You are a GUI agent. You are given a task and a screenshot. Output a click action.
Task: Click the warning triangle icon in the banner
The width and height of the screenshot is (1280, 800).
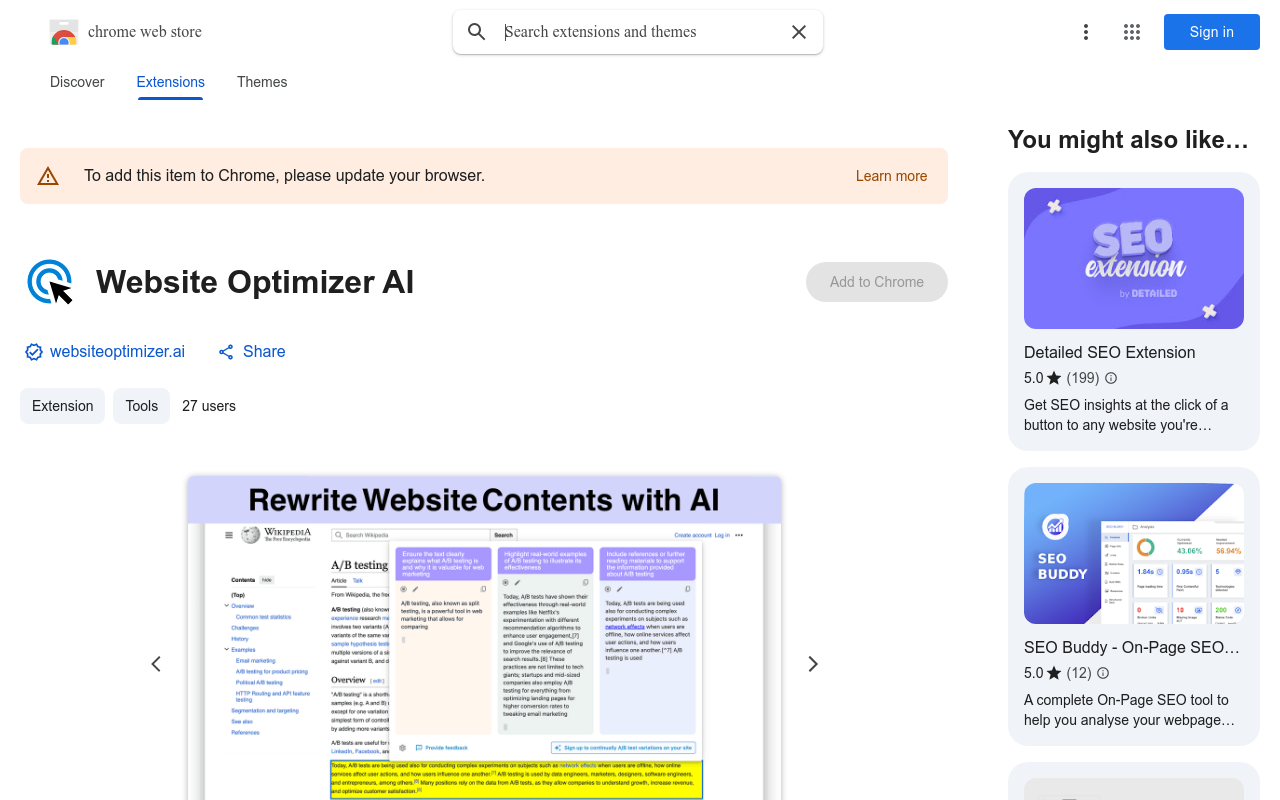pos(48,176)
